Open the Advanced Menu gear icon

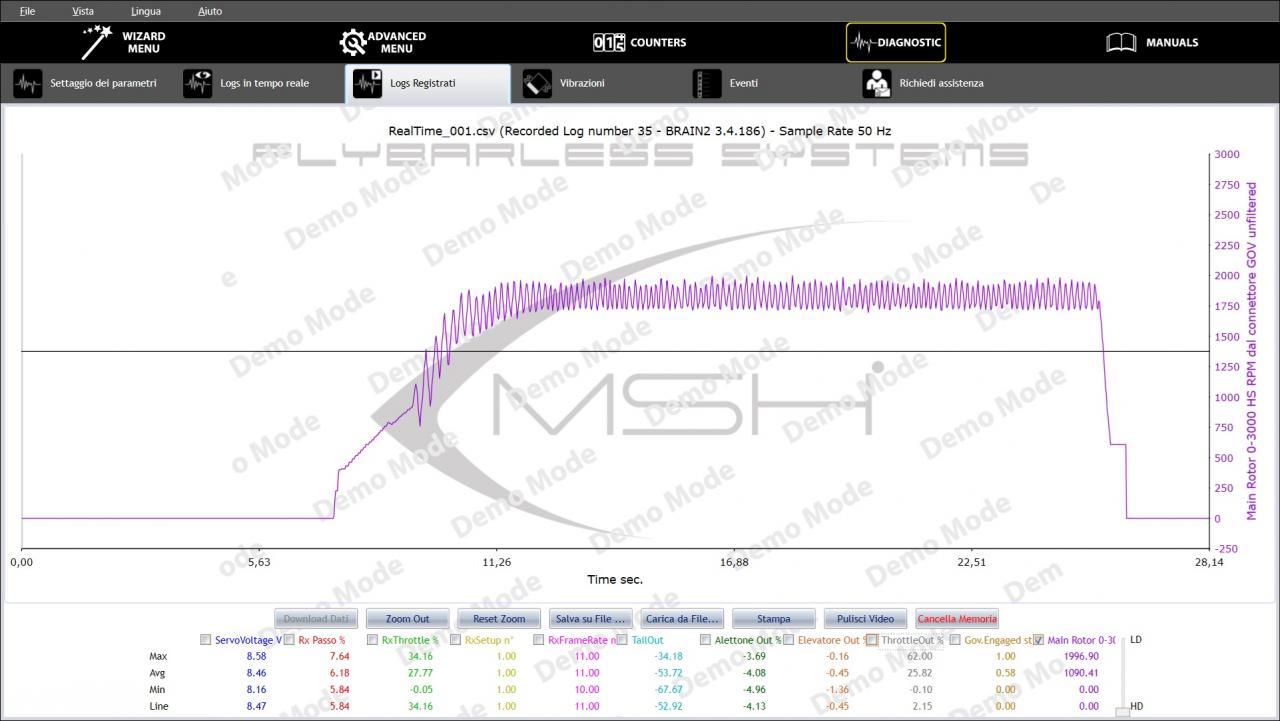[x=353, y=43]
